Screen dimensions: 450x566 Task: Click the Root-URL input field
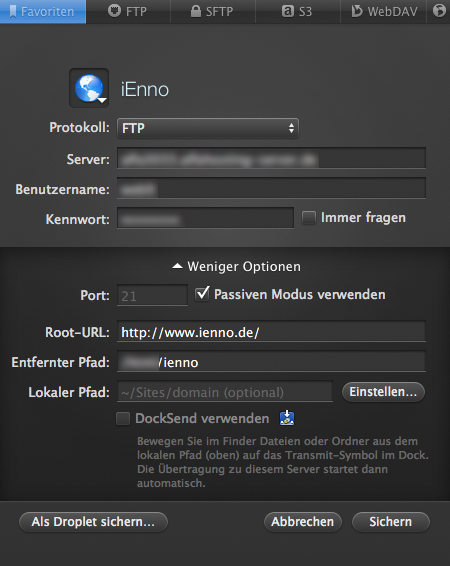click(x=271, y=332)
